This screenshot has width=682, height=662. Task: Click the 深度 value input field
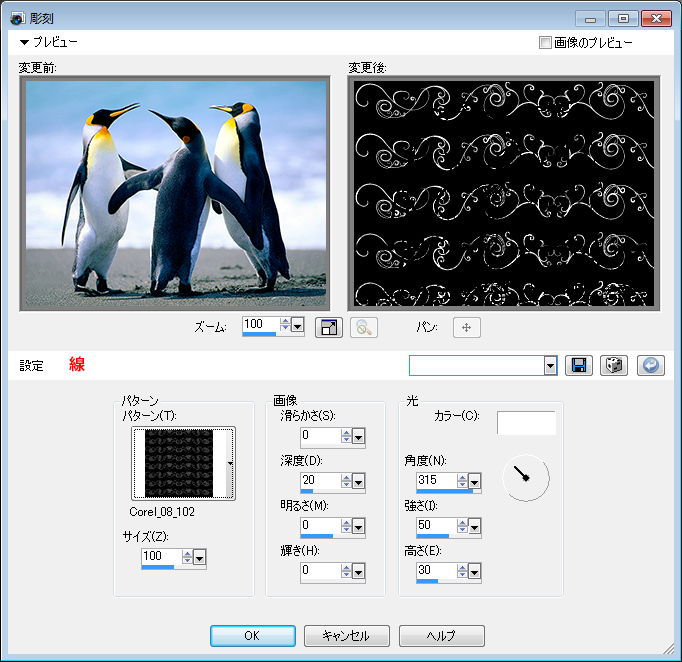321,479
